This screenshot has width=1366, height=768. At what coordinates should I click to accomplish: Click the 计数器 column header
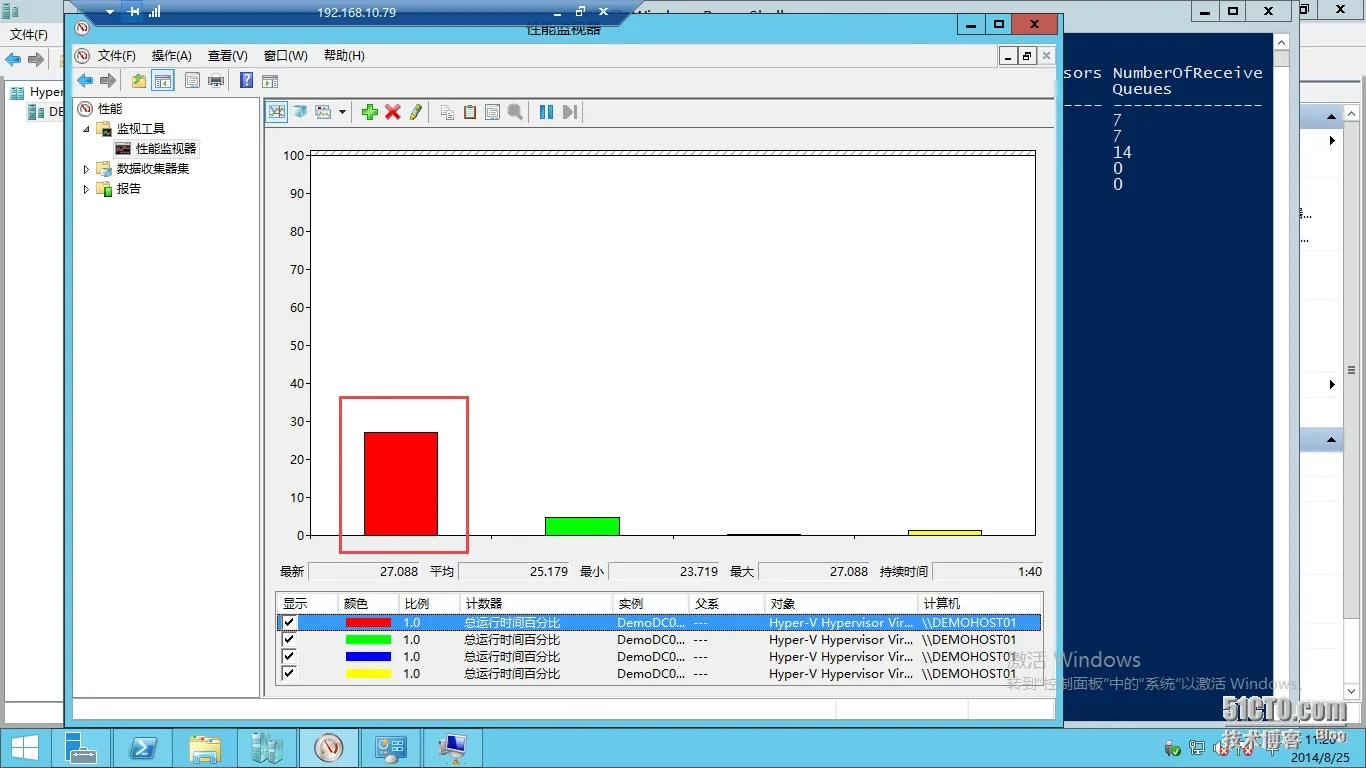(536, 603)
